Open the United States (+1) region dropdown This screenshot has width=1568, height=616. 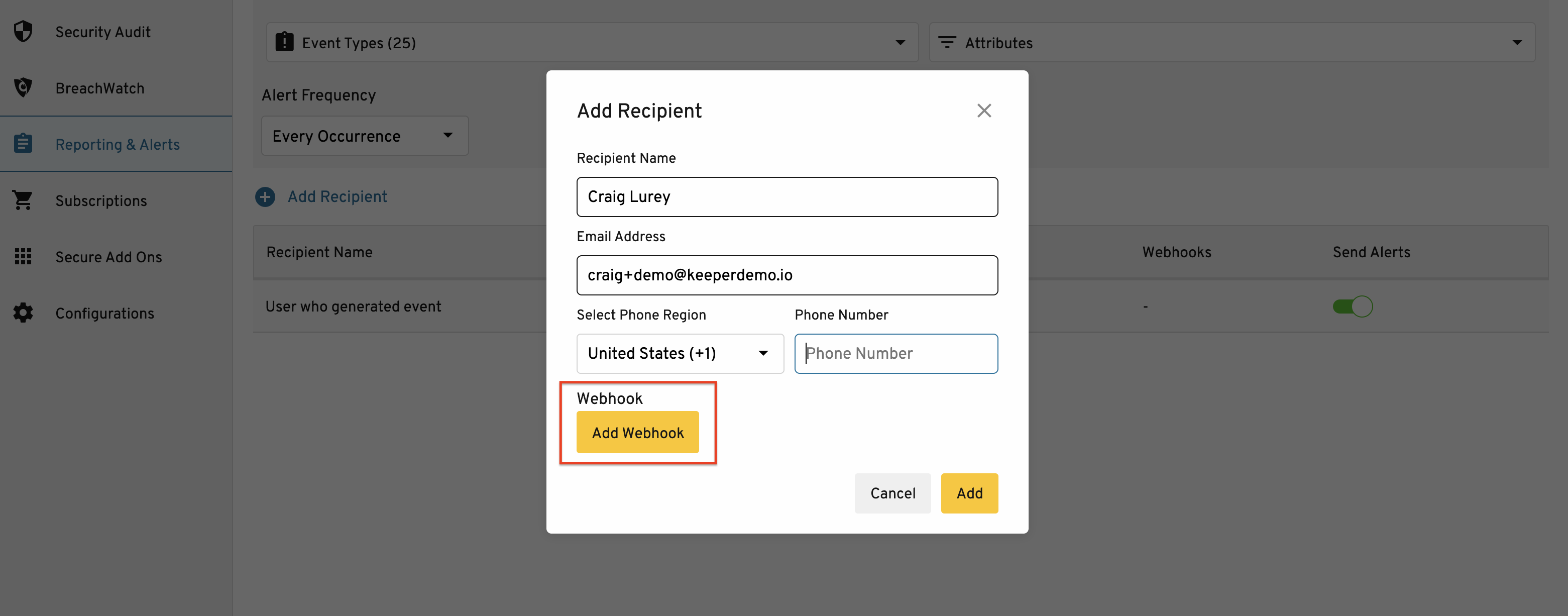click(x=680, y=354)
